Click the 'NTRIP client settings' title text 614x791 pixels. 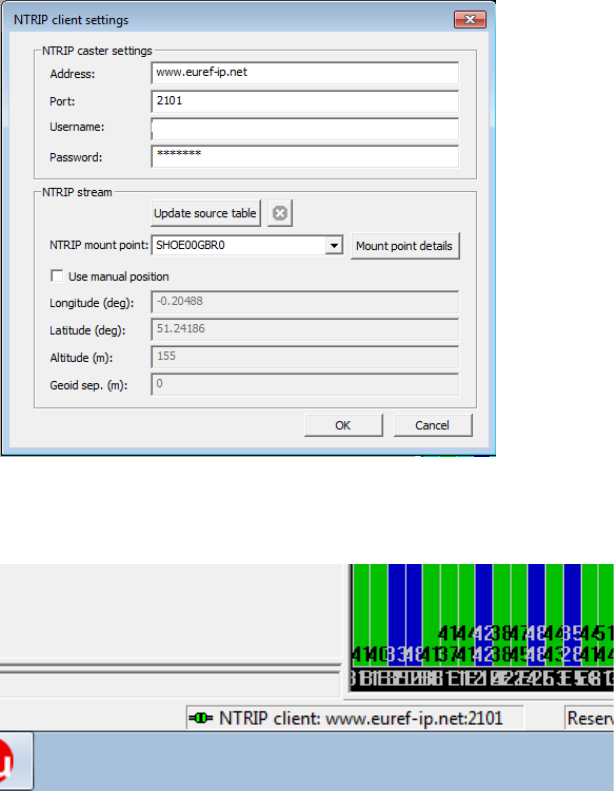coord(71,20)
